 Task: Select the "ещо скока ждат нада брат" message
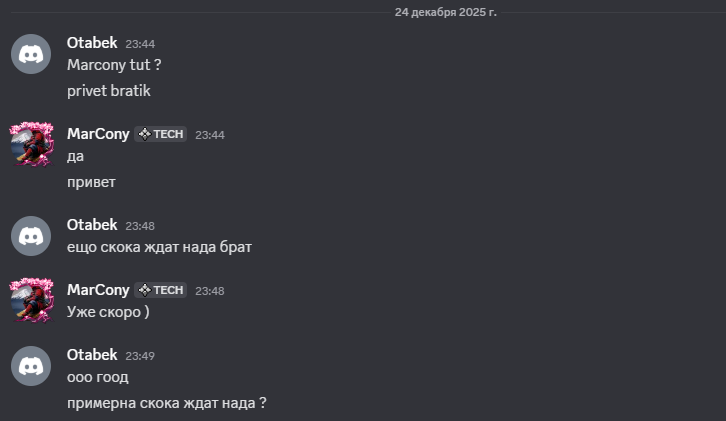159,246
